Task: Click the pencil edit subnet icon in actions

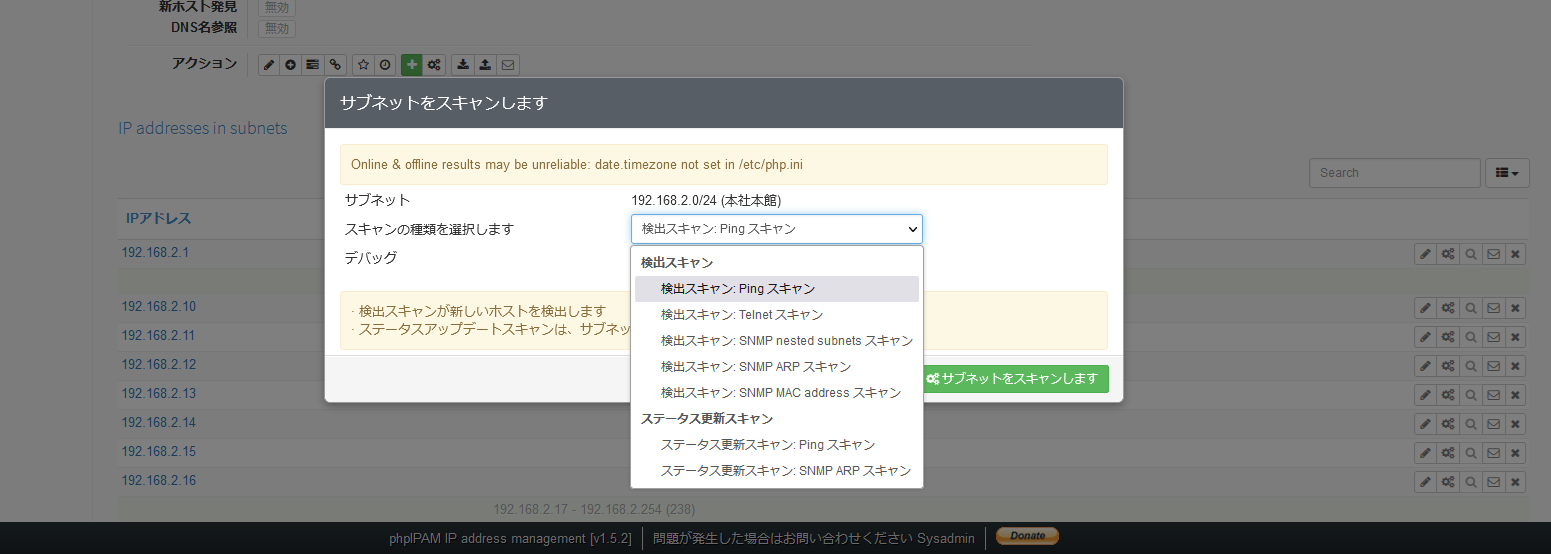Action: pyautogui.click(x=269, y=65)
